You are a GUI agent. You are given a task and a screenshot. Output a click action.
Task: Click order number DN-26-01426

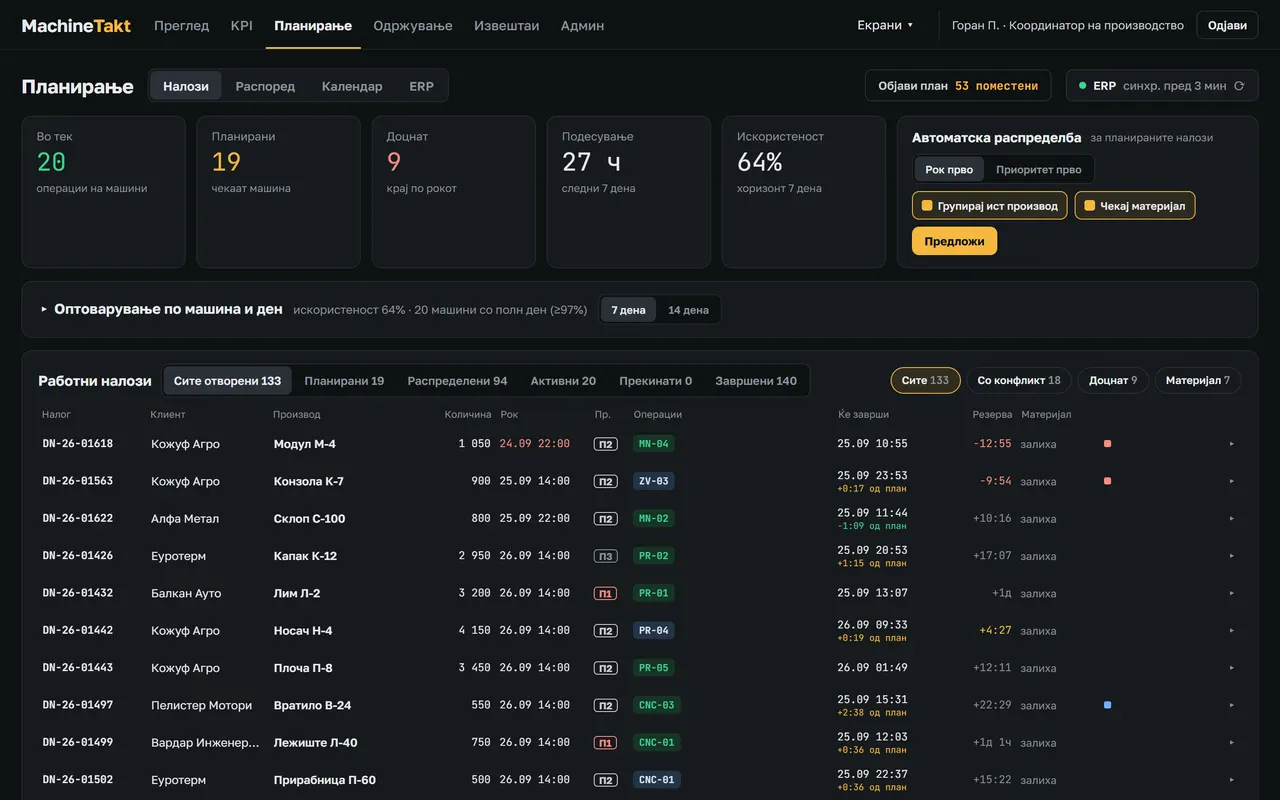(x=78, y=556)
